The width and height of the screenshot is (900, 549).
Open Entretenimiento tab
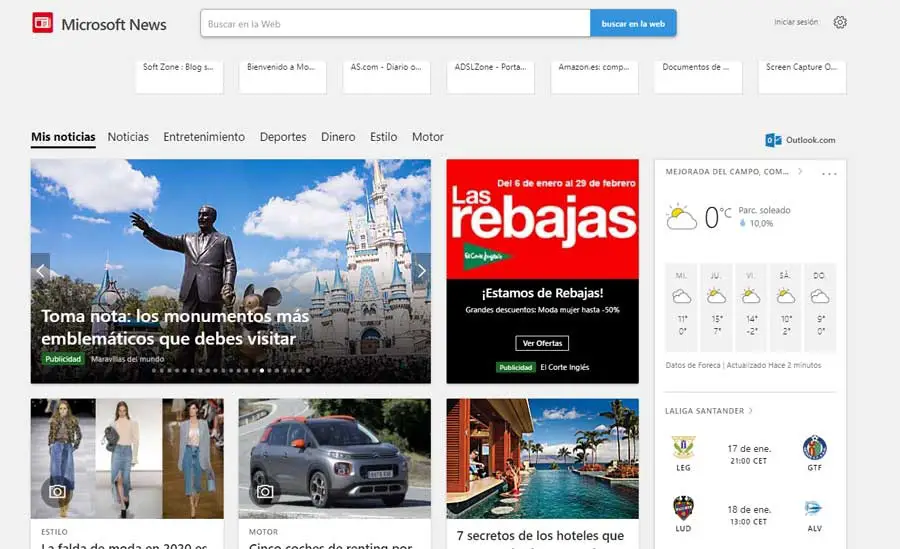pos(204,137)
